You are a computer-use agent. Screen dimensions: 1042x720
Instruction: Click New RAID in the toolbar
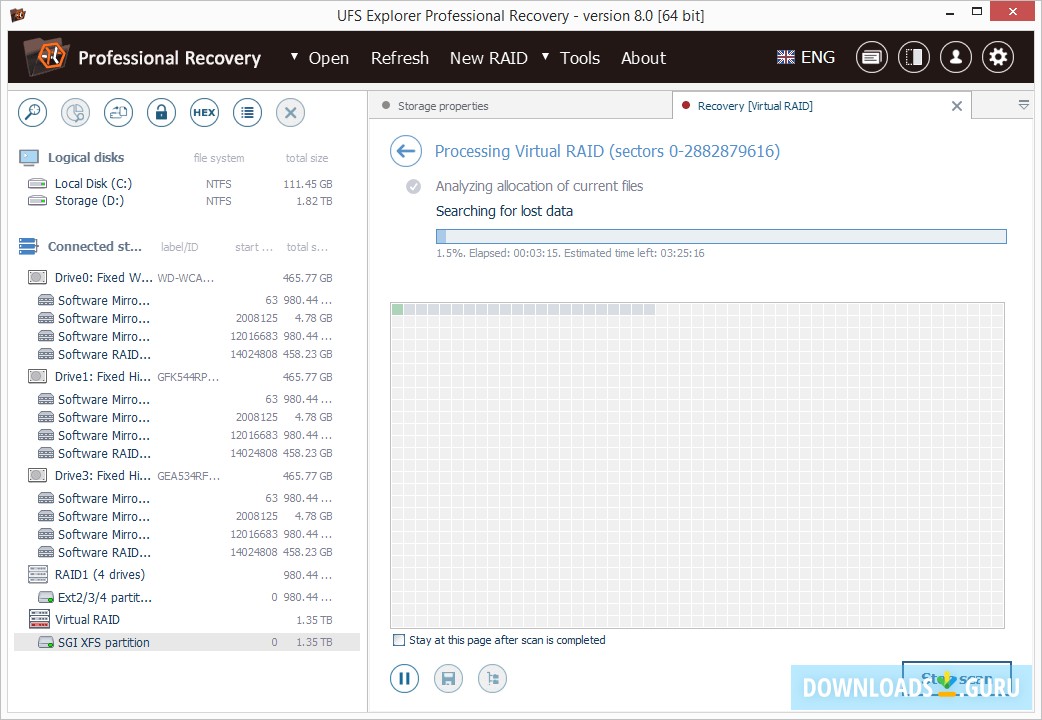point(488,58)
